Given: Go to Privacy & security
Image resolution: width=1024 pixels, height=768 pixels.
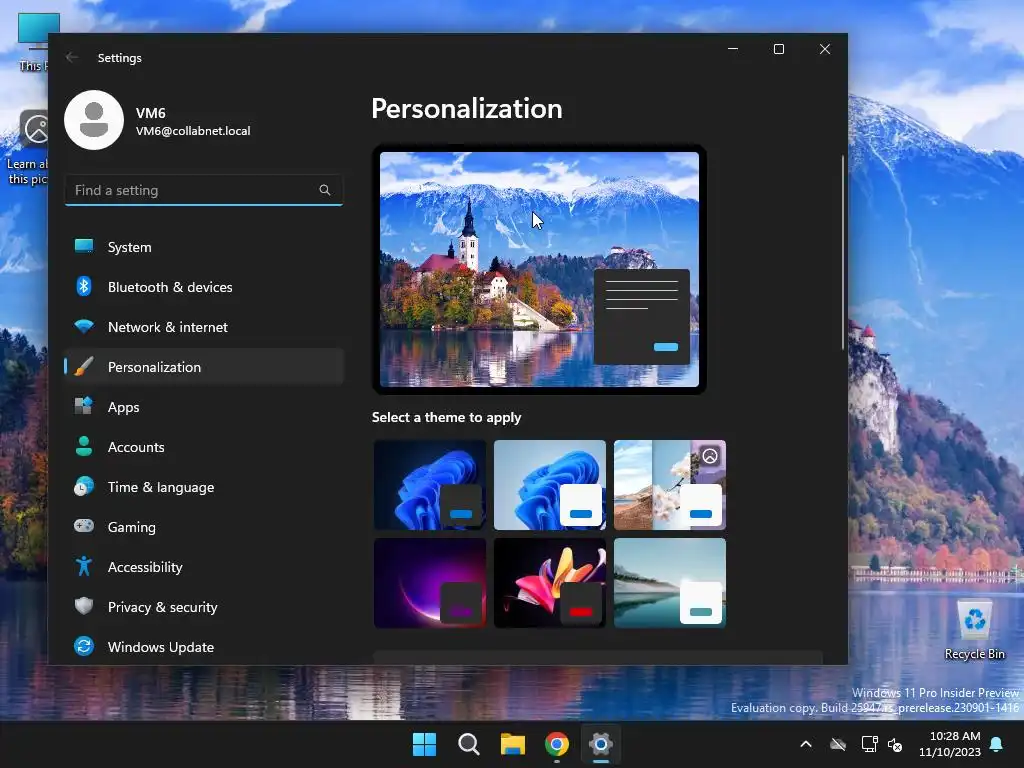Looking at the screenshot, I should (x=204, y=607).
